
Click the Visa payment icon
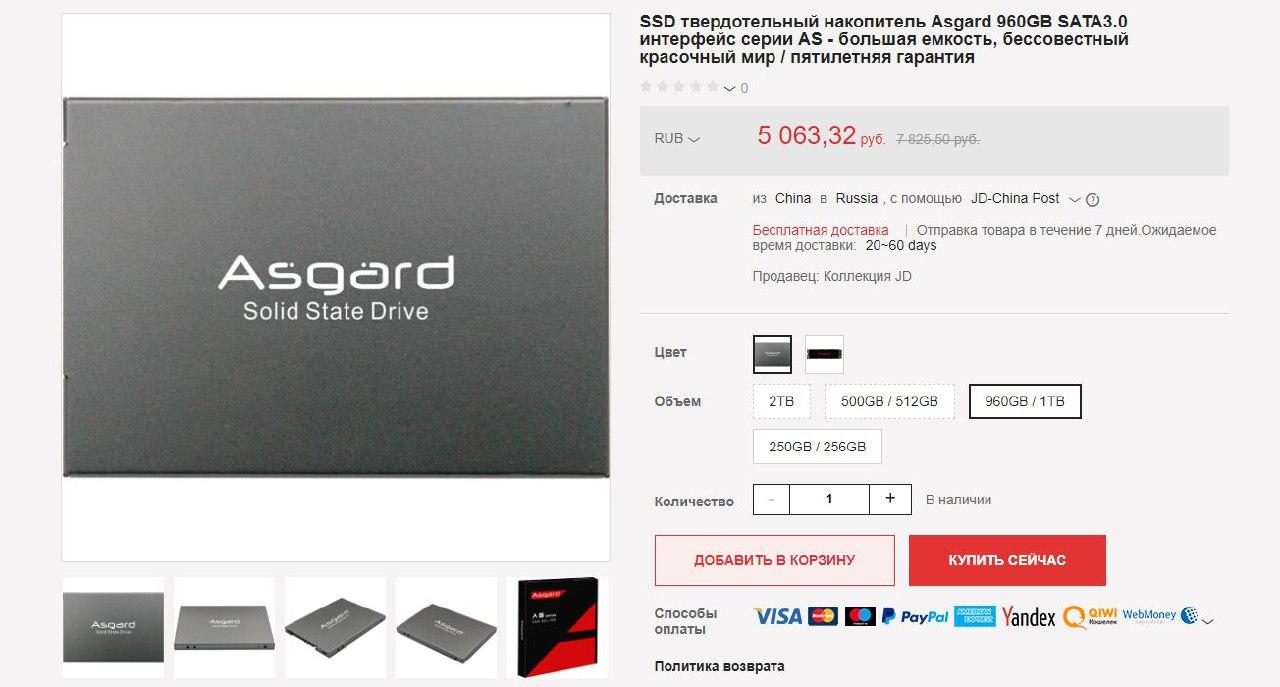pyautogui.click(x=778, y=616)
